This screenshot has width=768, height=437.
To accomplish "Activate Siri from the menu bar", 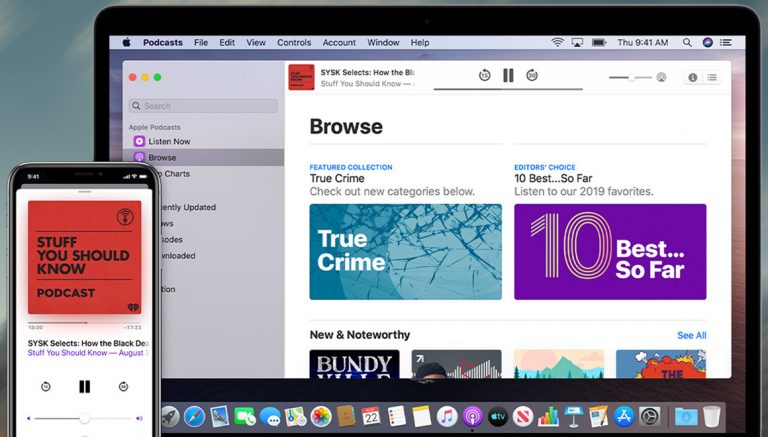I will (707, 43).
